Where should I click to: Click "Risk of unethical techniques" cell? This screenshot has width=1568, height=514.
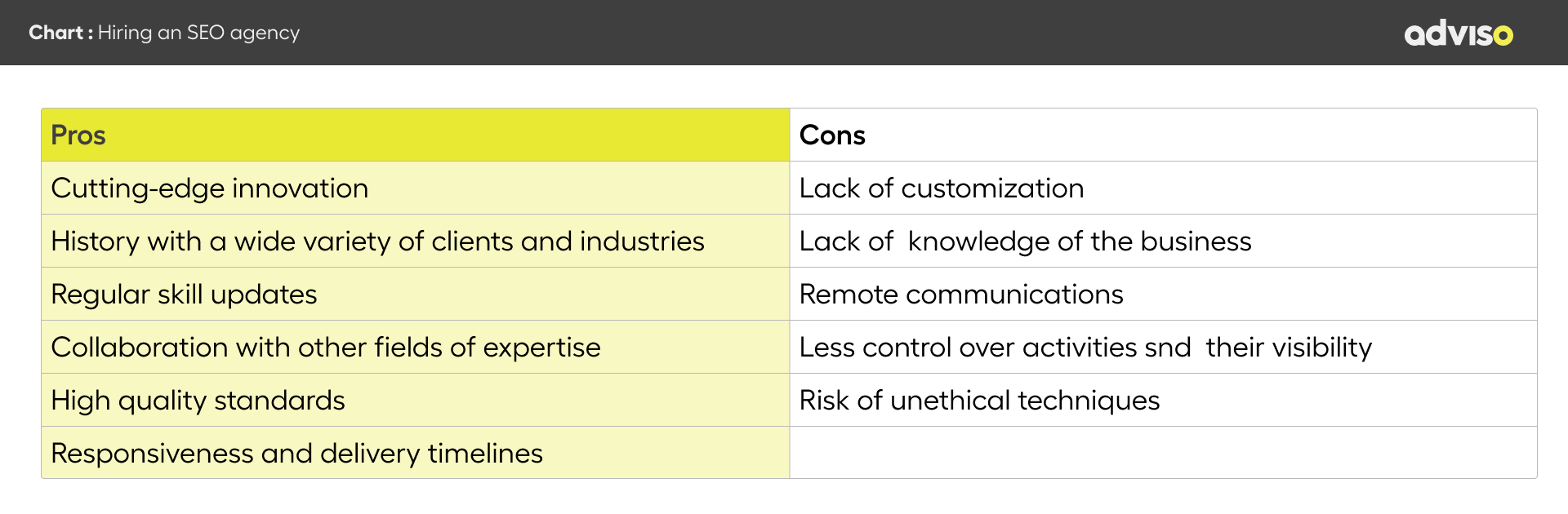[x=979, y=401]
